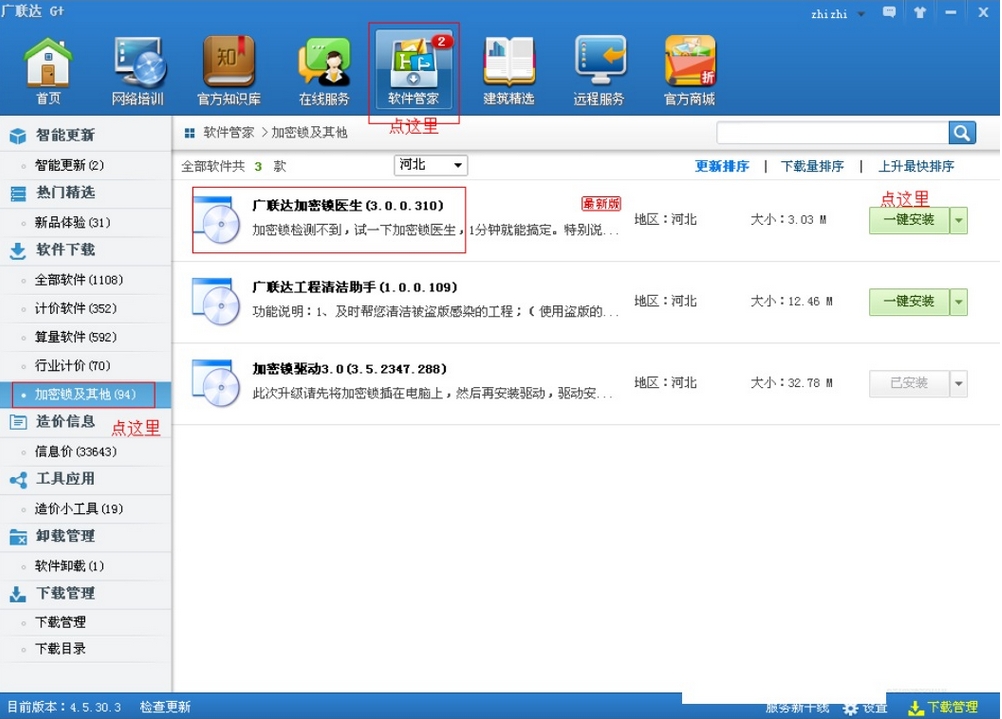Screen dimensions: 1002x719
Task: Expand options arrow beside 已安装
Action: coord(959,383)
